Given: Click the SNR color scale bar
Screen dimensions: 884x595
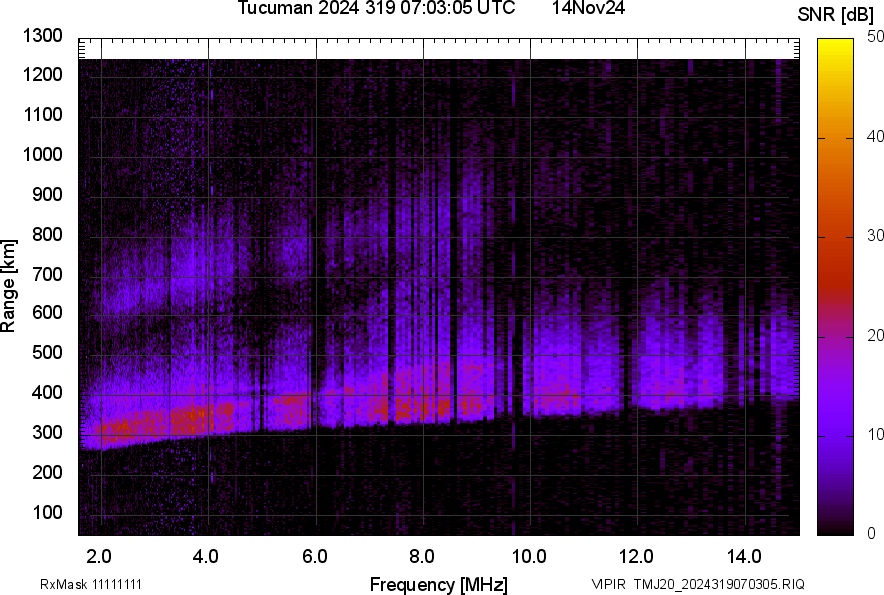Looking at the screenshot, I should [x=836, y=287].
